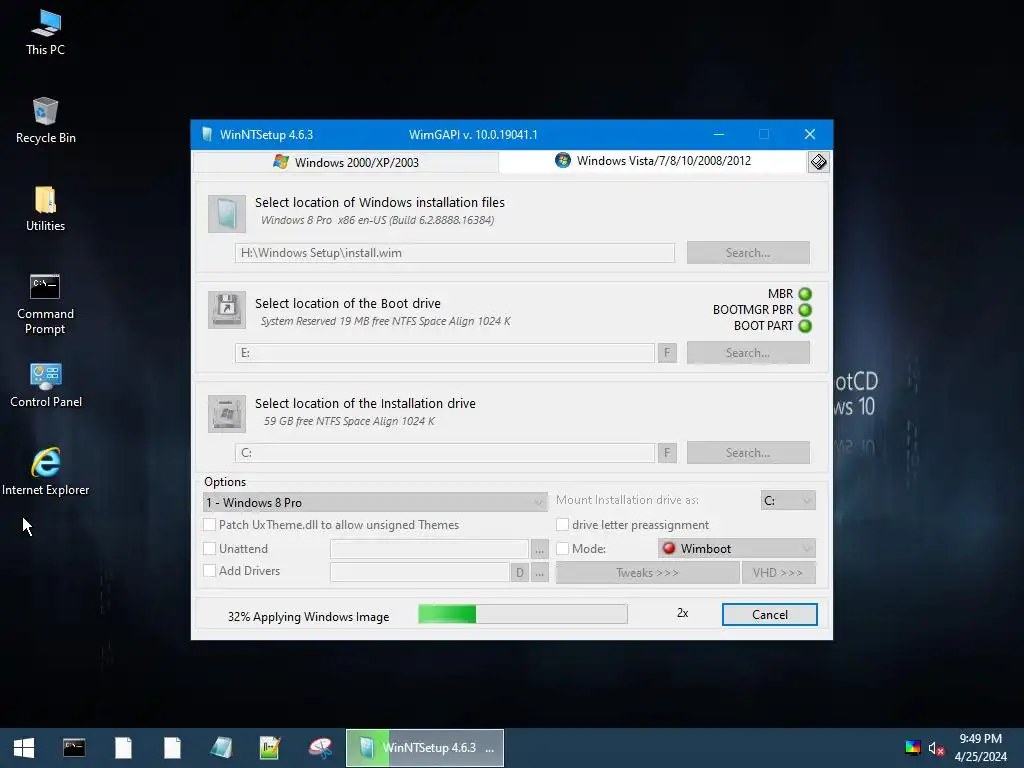The height and width of the screenshot is (768, 1024).
Task: Click the display color tray icon
Action: [x=912, y=748]
